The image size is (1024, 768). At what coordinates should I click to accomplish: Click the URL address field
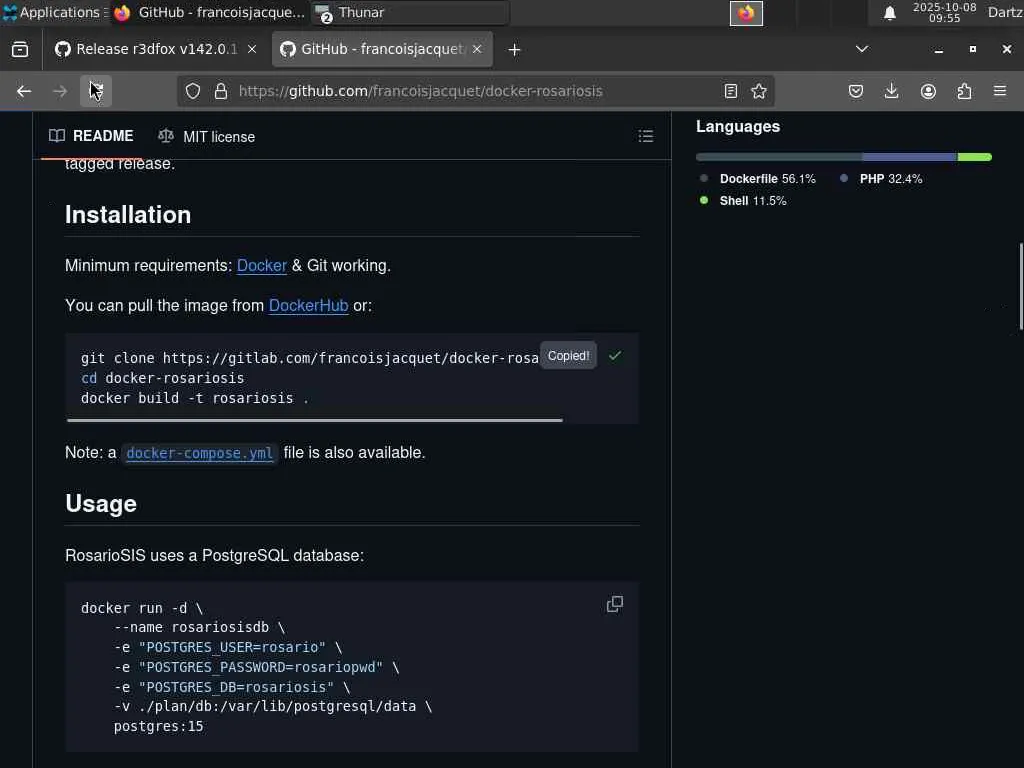click(x=477, y=91)
